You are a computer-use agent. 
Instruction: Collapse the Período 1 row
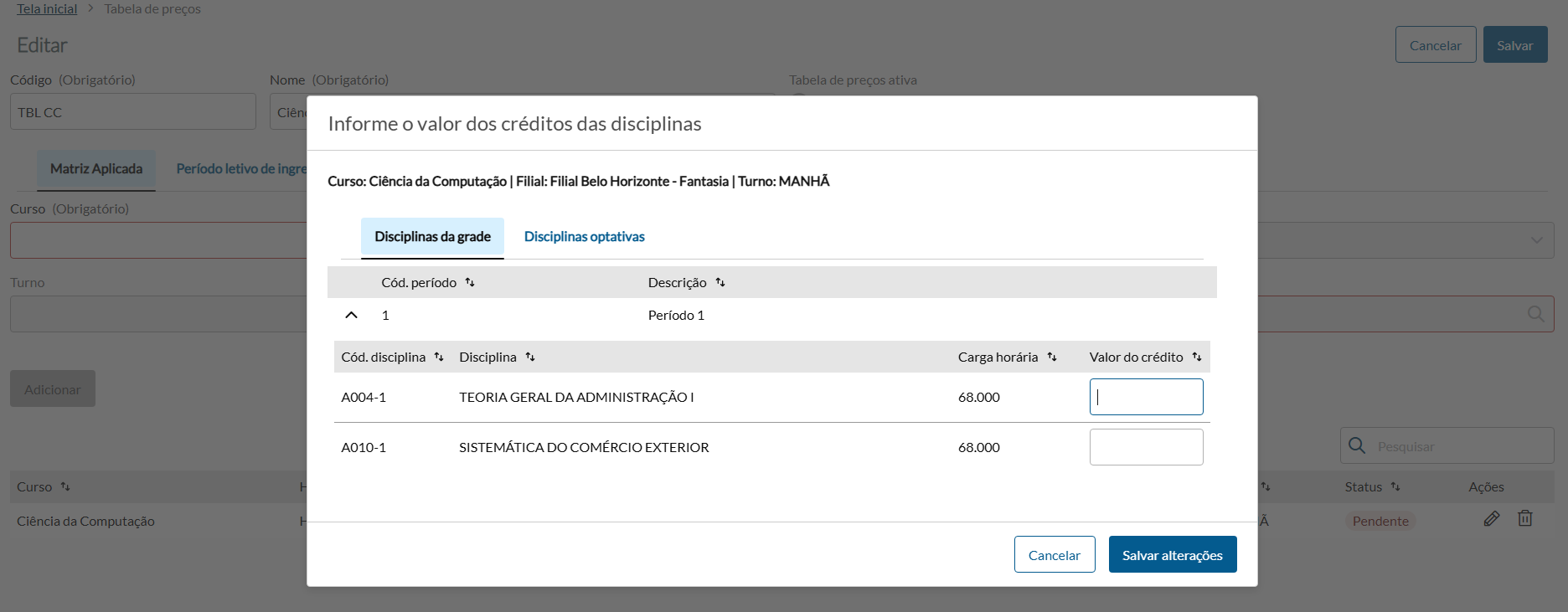[x=352, y=316]
